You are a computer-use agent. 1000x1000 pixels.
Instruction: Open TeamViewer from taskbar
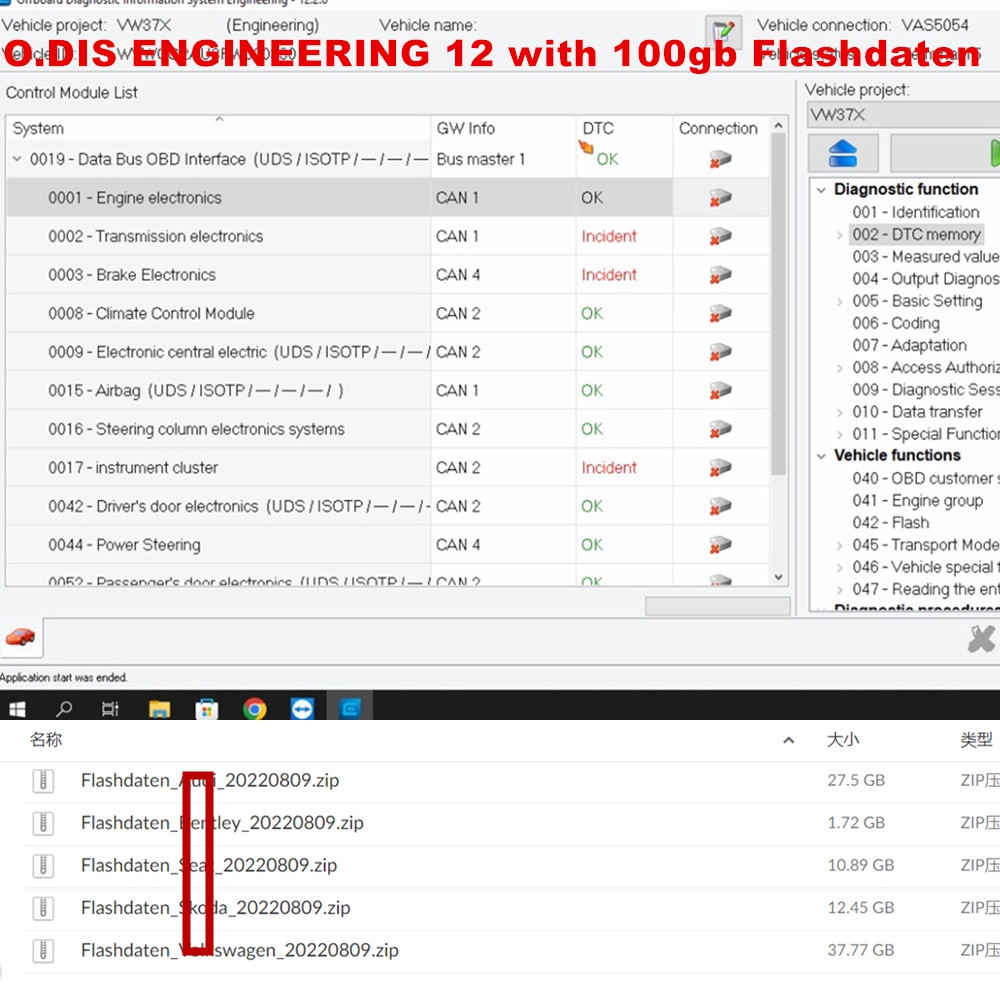click(x=302, y=709)
